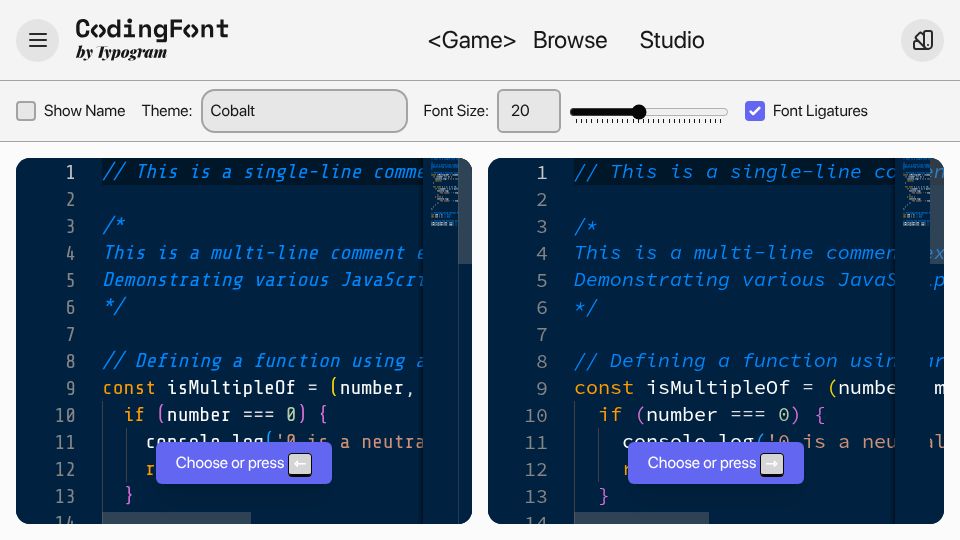Click the right editor horizontal scrollbar
This screenshot has height=540, width=960.
click(641, 518)
